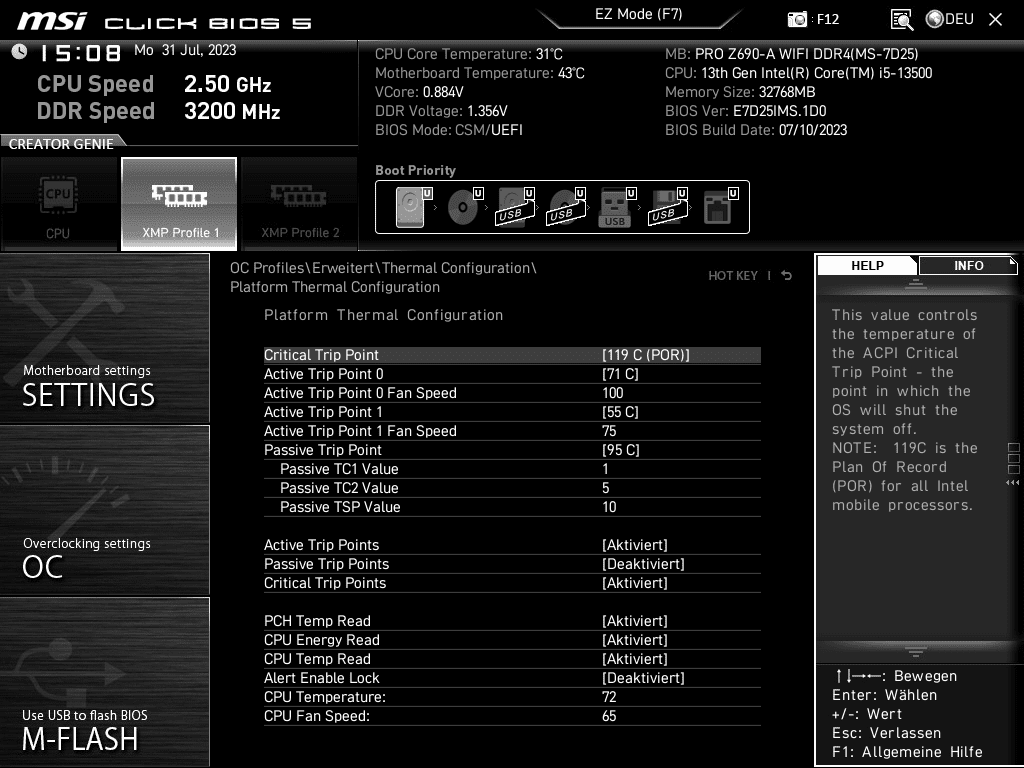1024x768 pixels.
Task: Click the Motherboard Temperature: 43°C readout
Action: tap(480, 73)
